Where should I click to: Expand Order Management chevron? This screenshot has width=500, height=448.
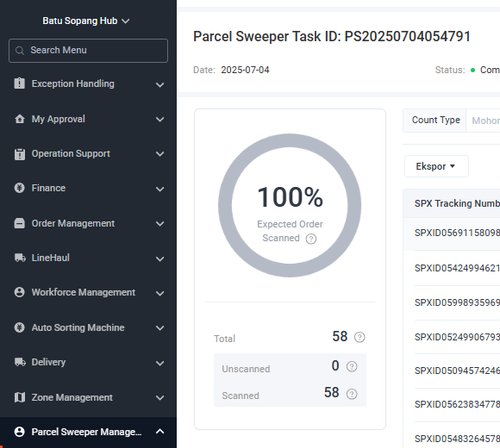(160, 224)
